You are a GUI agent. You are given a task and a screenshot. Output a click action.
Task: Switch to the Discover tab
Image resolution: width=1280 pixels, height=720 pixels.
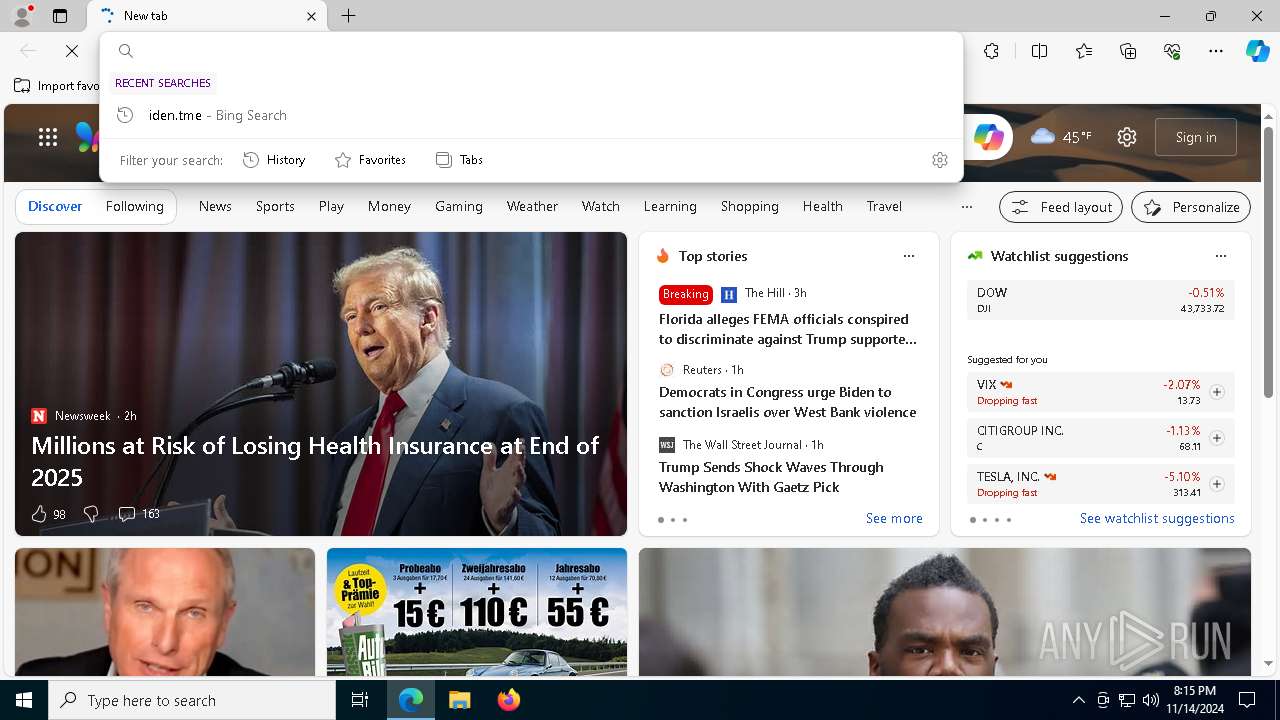pyautogui.click(x=55, y=206)
